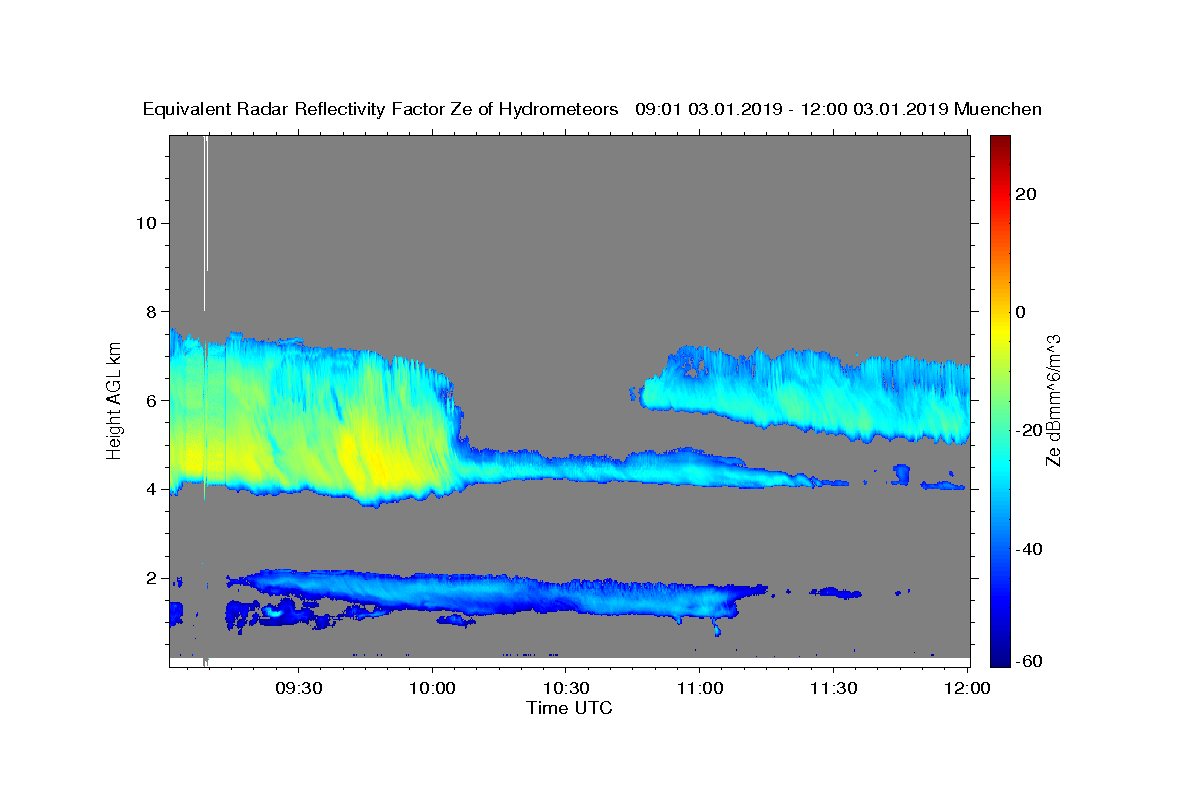Click the colorbar value '-60'
1200x800 pixels.
click(x=1027, y=661)
